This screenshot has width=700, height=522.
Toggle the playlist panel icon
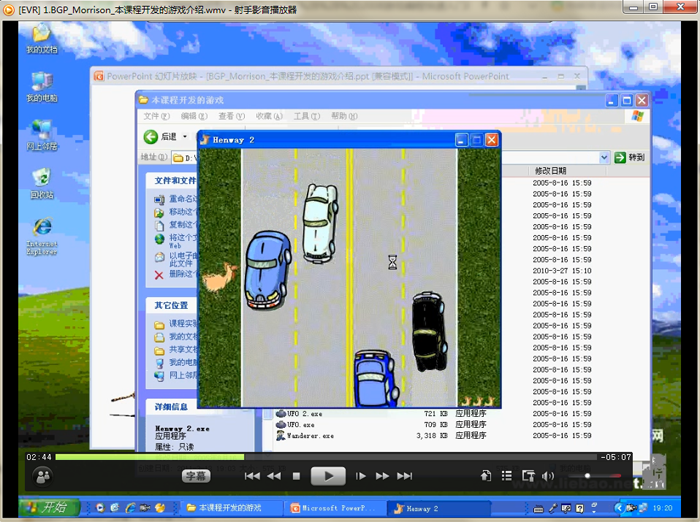[507, 476]
